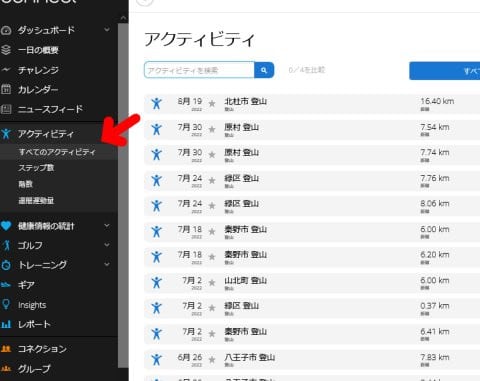Click the stopwatch icon beside トレーニング
Viewport: 480px width, 381px height.
tap(6, 265)
